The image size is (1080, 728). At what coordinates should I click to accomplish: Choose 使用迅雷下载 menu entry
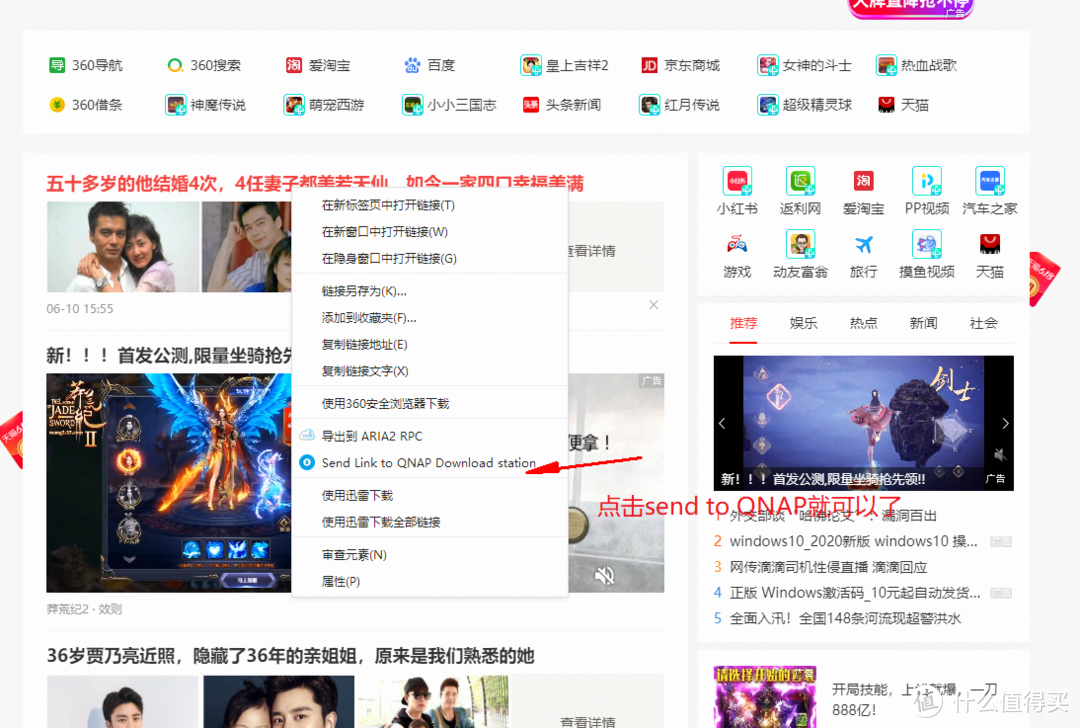click(x=430, y=495)
